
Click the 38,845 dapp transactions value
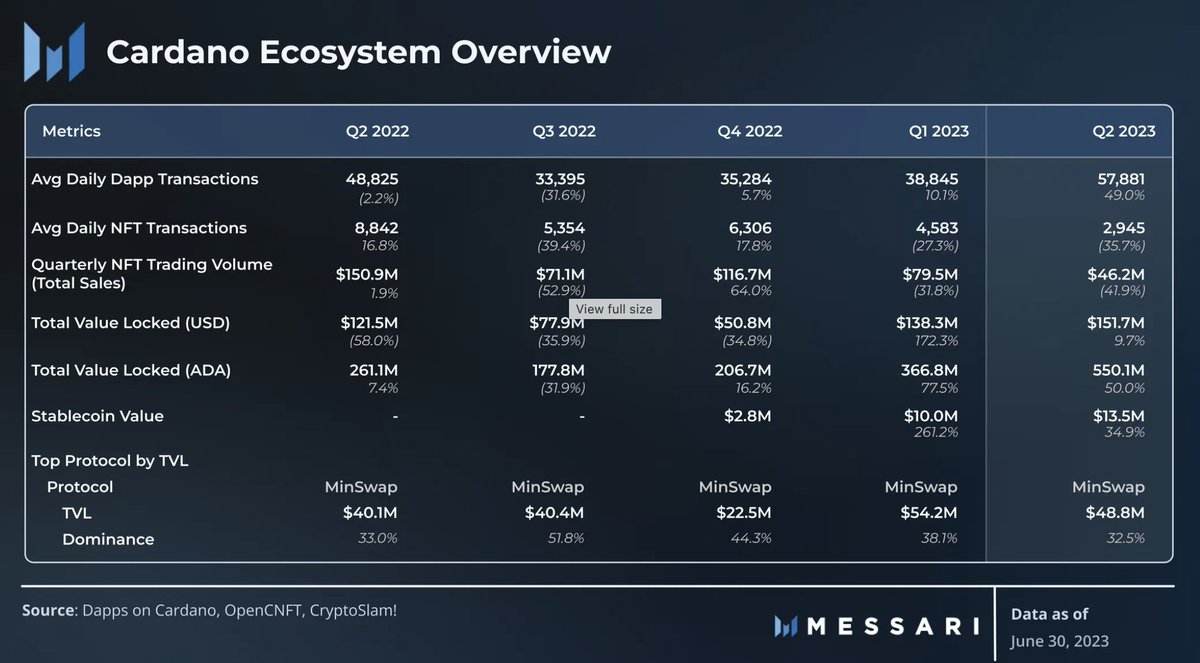tap(932, 179)
